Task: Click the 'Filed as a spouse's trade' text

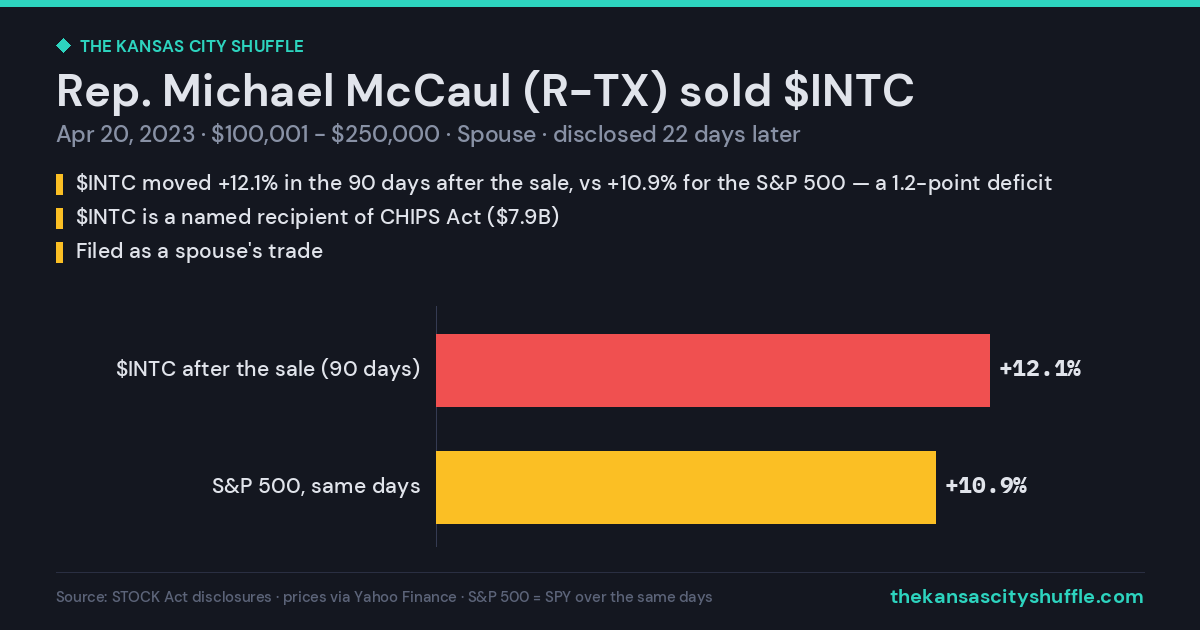Action: coord(199,252)
